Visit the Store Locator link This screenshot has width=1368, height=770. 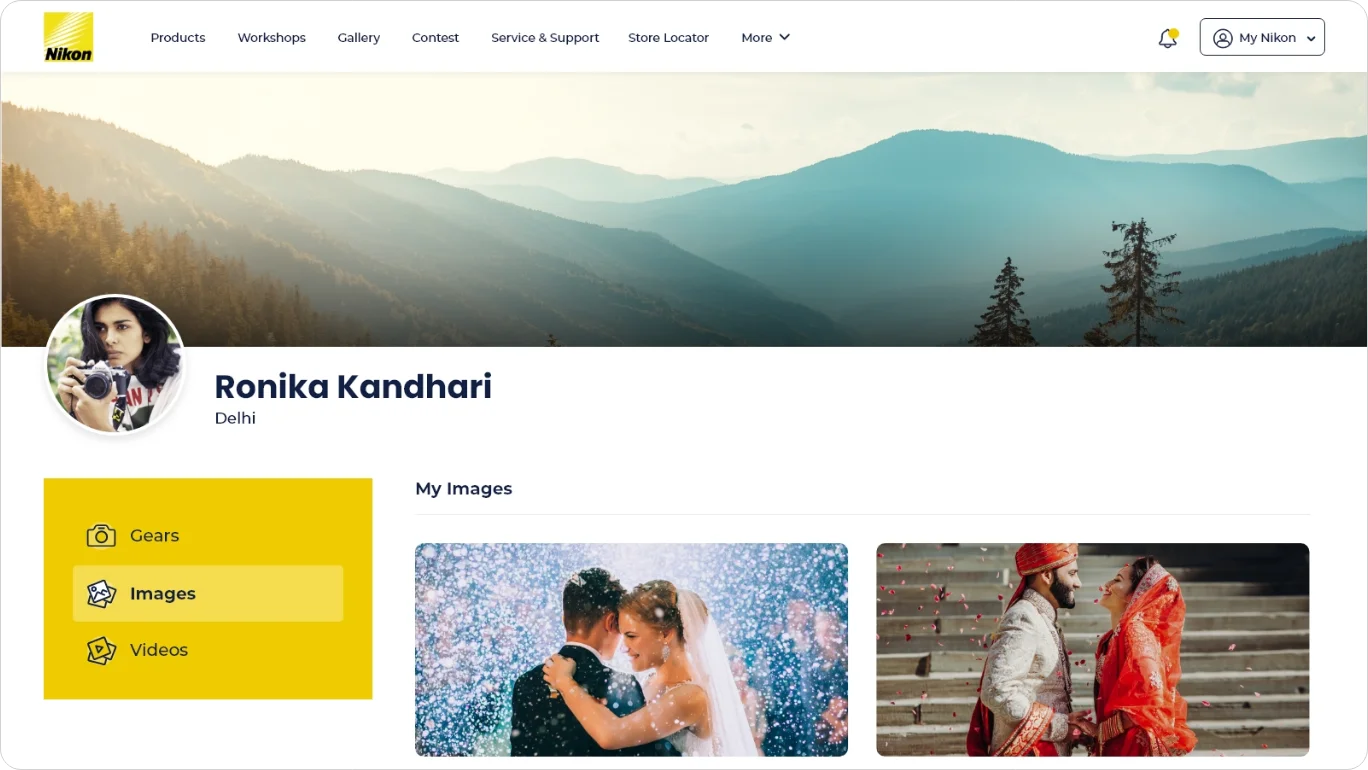pyautogui.click(x=668, y=37)
